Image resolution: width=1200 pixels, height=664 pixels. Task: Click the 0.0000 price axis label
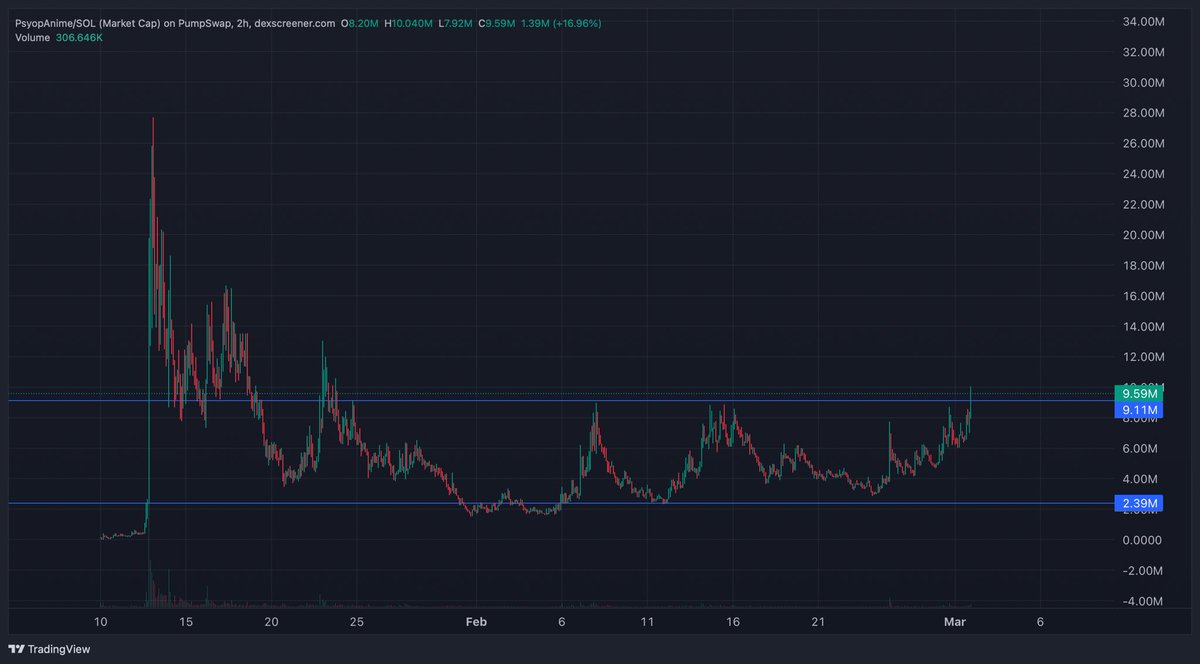point(1144,540)
